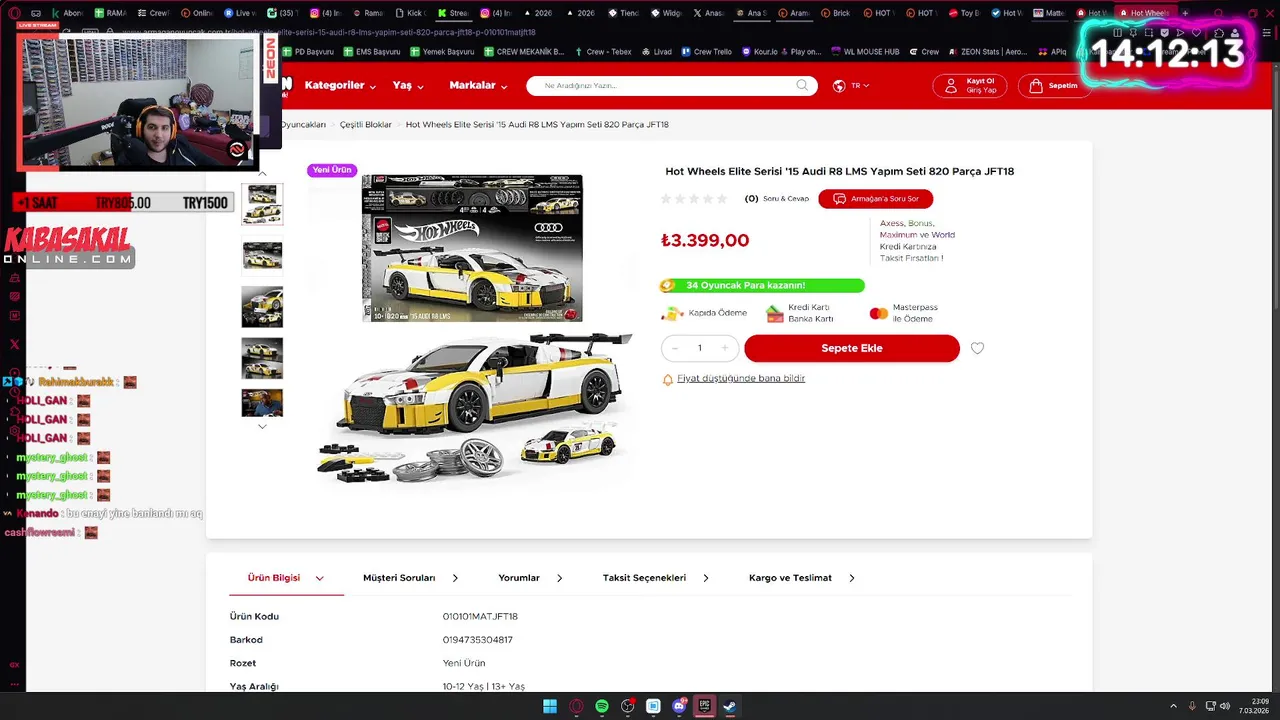Image resolution: width=1280 pixels, height=720 pixels.
Task: Expand the chevron beside Müşteri Soruları
Action: (x=455, y=578)
